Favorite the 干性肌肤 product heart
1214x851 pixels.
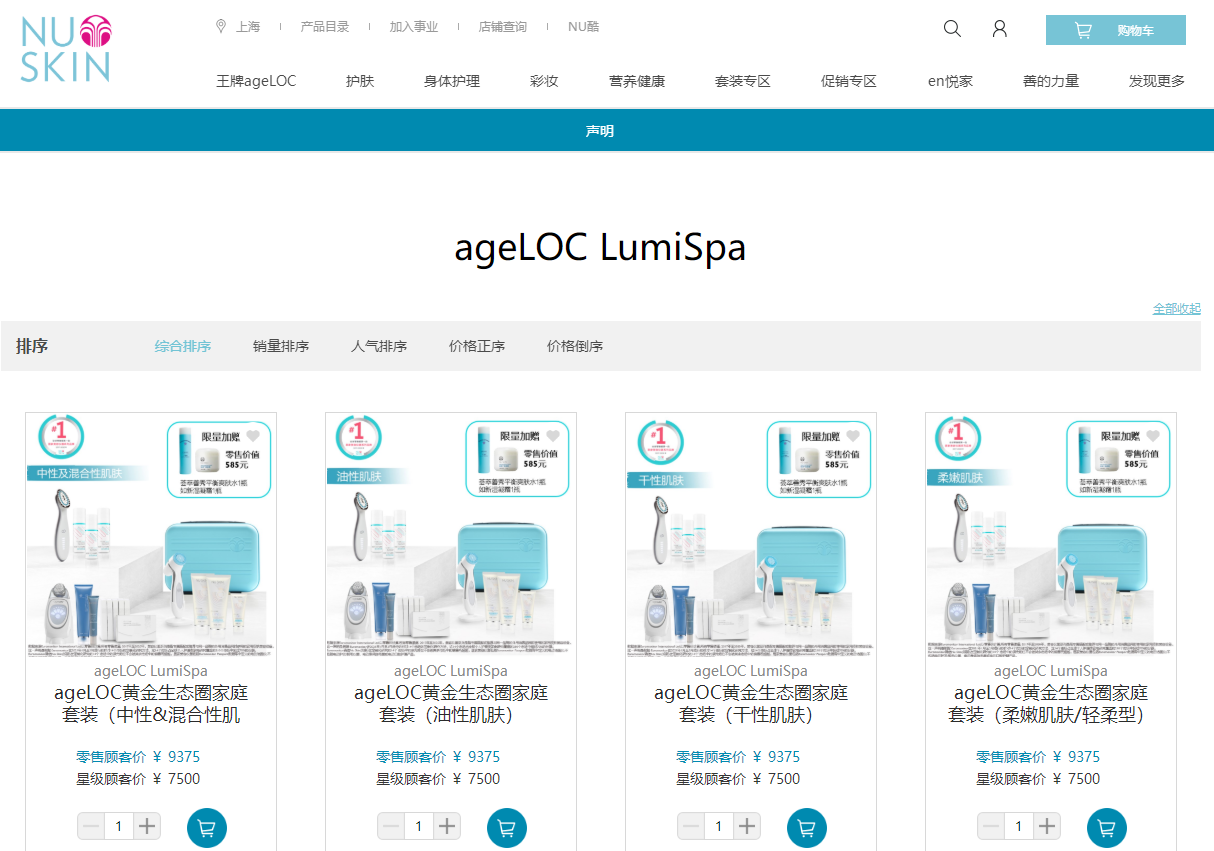click(x=853, y=435)
